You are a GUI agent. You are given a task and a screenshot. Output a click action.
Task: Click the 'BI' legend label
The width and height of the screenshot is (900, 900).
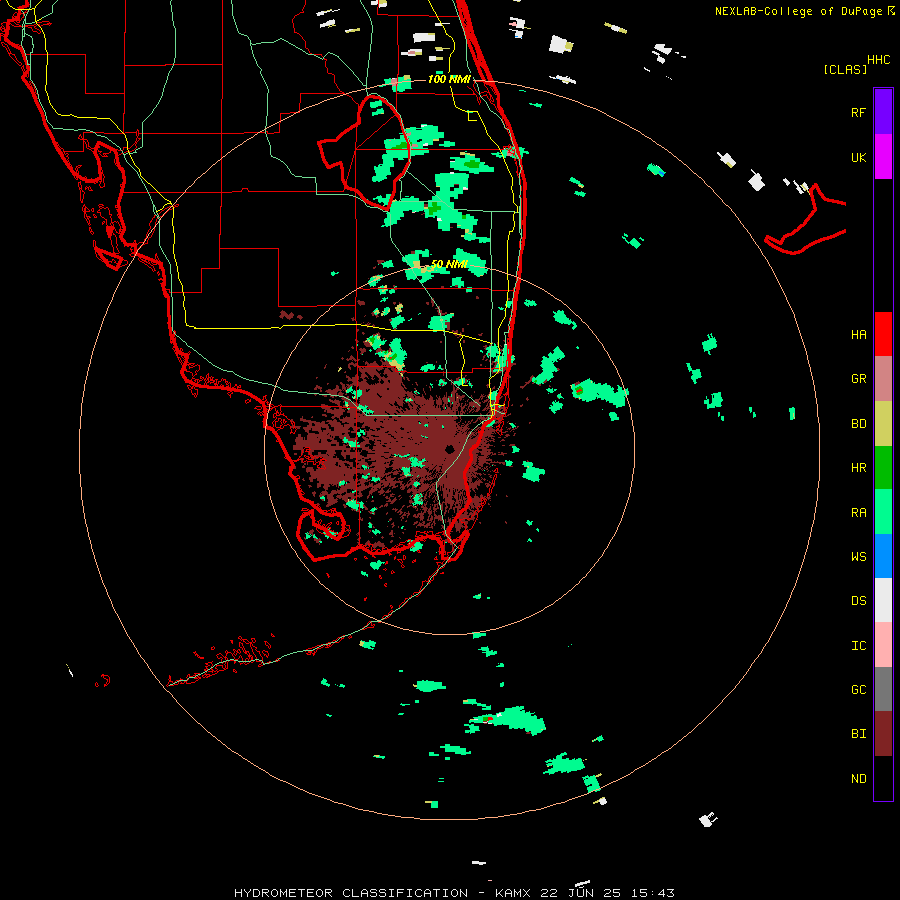[858, 734]
